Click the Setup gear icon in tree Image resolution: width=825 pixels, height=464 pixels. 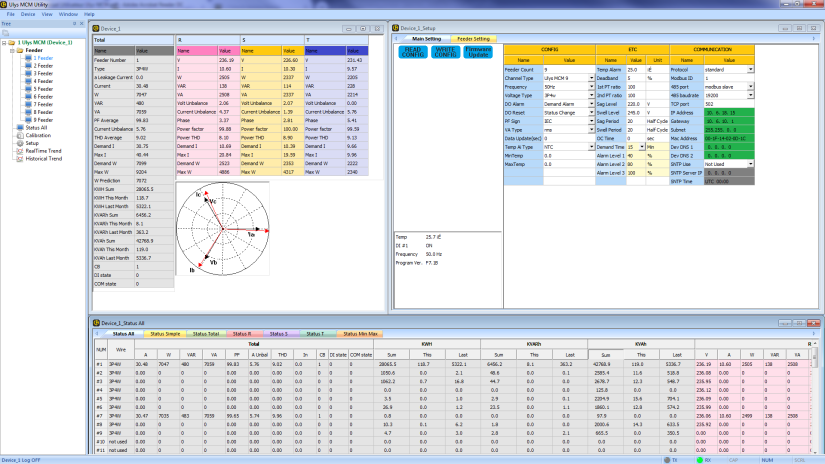(20, 143)
